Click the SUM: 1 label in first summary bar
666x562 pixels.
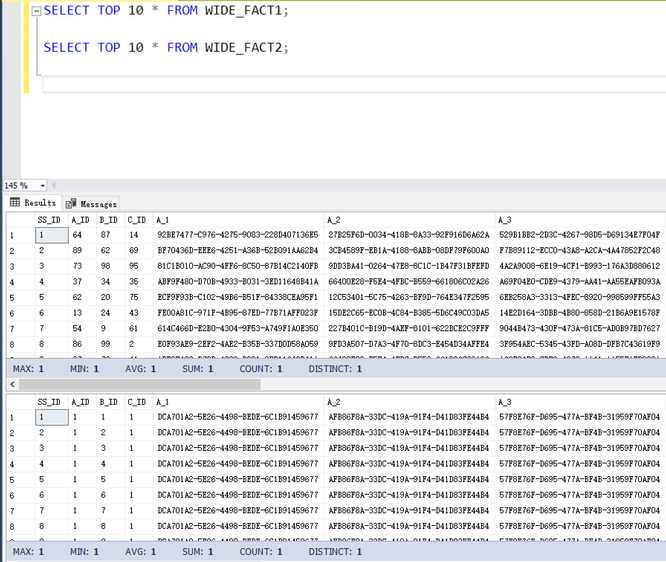(x=198, y=369)
